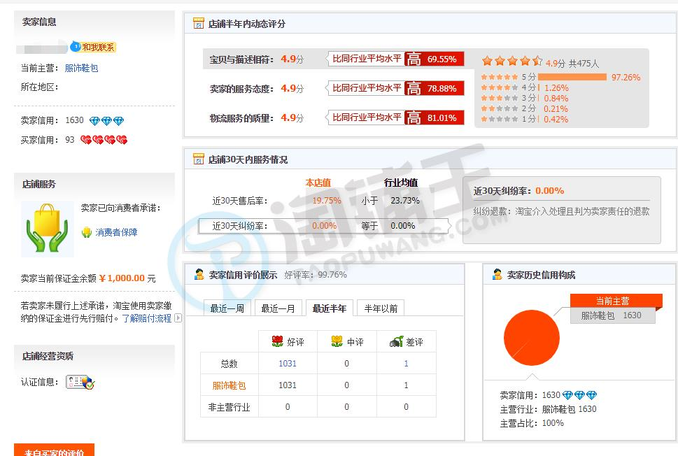This screenshot has width=678, height=456.
Task: Click the 1031 好评 count in 总数 row
Action: point(288,364)
